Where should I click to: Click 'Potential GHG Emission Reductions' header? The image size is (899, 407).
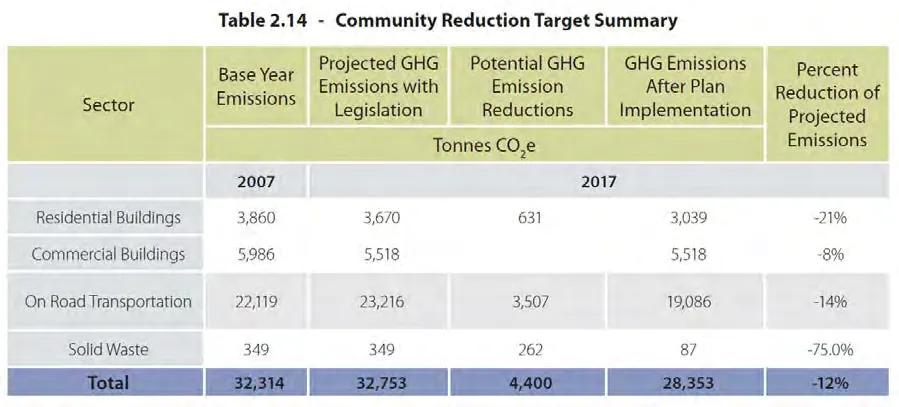[x=527, y=87]
